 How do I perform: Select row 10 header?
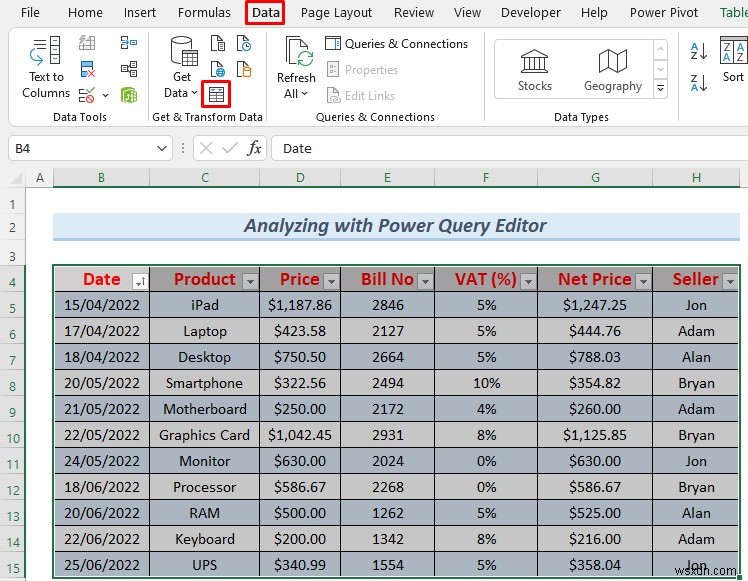click(x=13, y=438)
